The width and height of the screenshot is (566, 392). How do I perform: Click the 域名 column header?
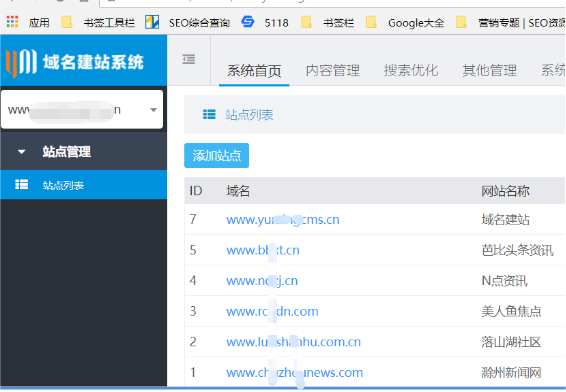coord(238,191)
